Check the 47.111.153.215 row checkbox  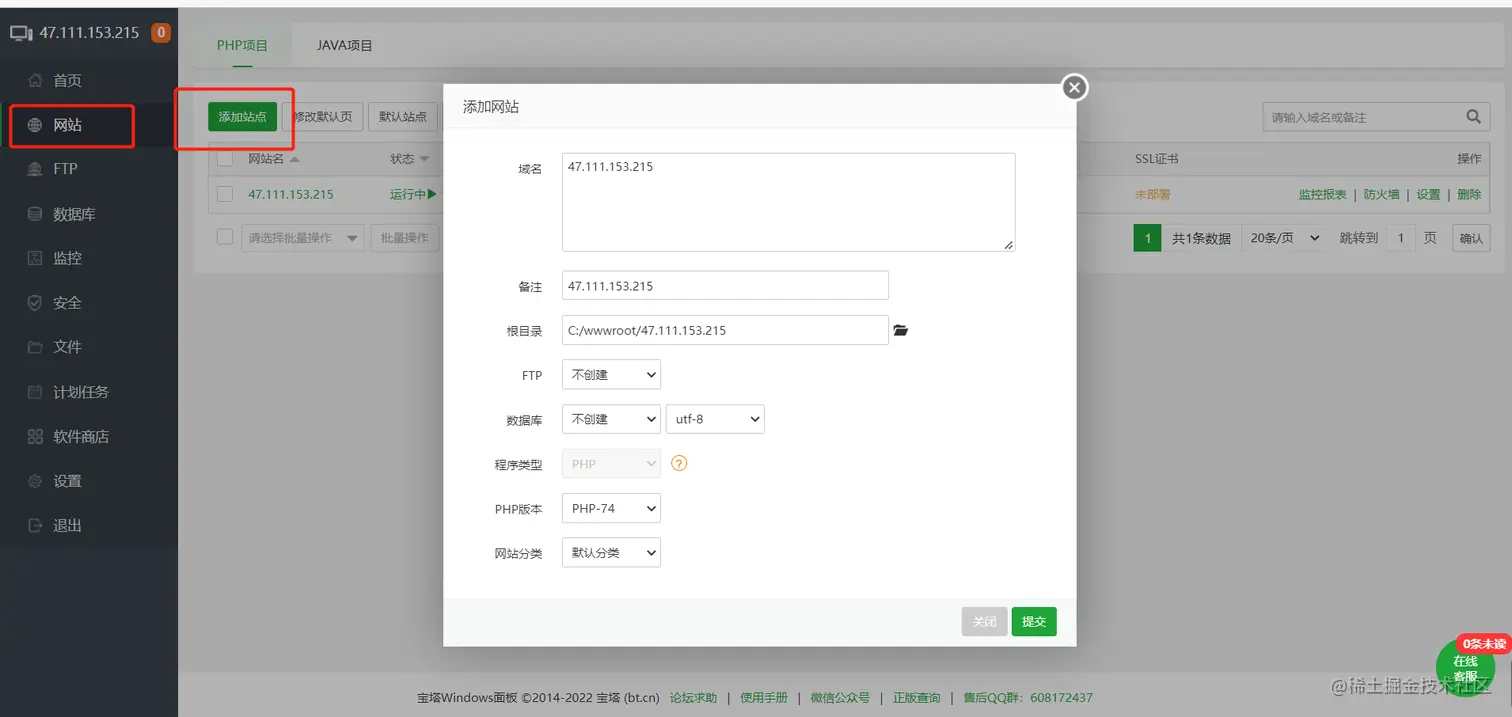pyautogui.click(x=225, y=194)
